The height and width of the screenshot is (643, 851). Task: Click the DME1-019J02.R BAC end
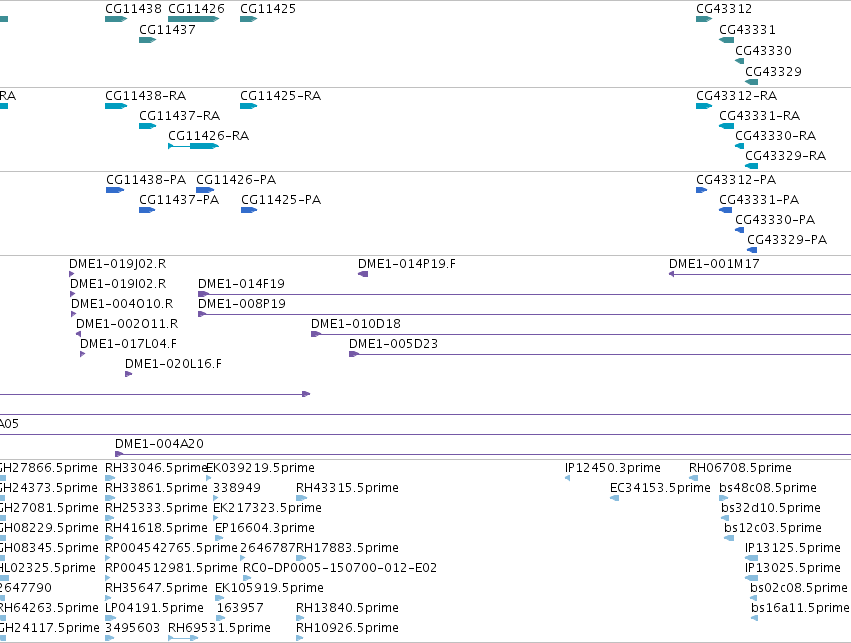click(72, 274)
